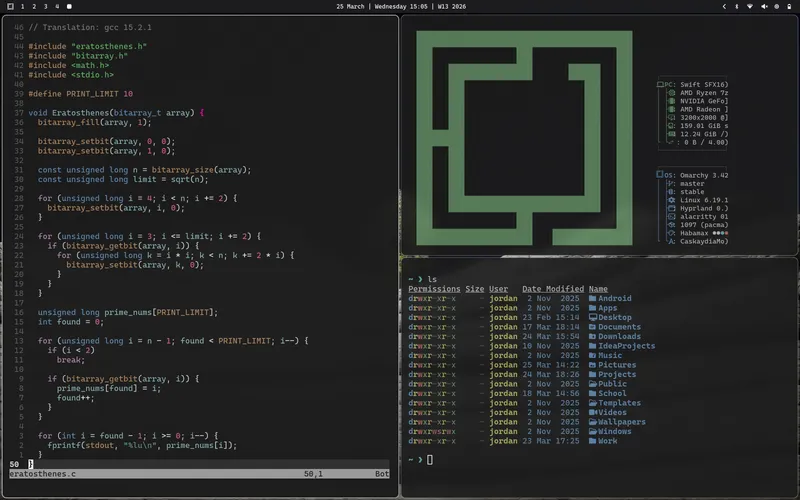Click the 'Projects' directory name
Screen dimensions: 800x500
pyautogui.click(x=617, y=374)
